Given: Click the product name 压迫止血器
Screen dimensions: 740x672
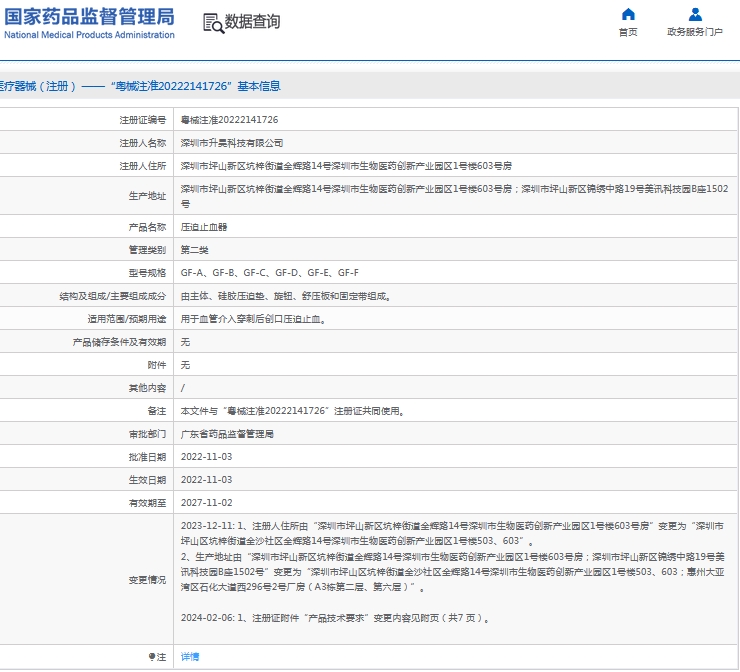Looking at the screenshot, I should tap(204, 227).
